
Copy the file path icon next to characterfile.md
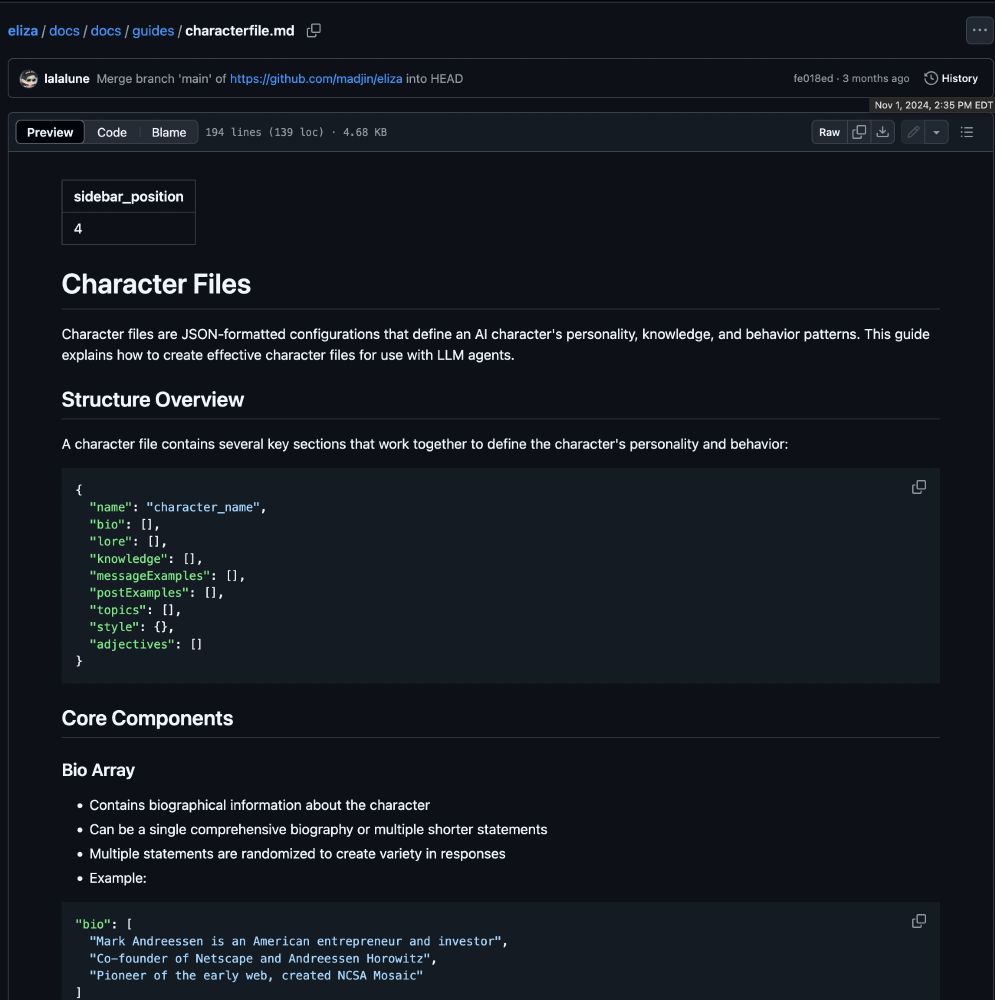click(x=313, y=31)
